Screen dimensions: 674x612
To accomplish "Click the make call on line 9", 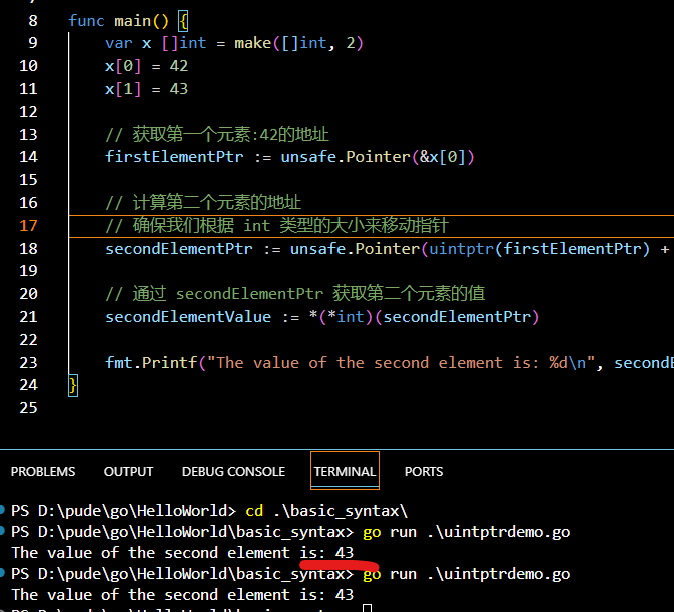I will pyautogui.click(x=252, y=43).
